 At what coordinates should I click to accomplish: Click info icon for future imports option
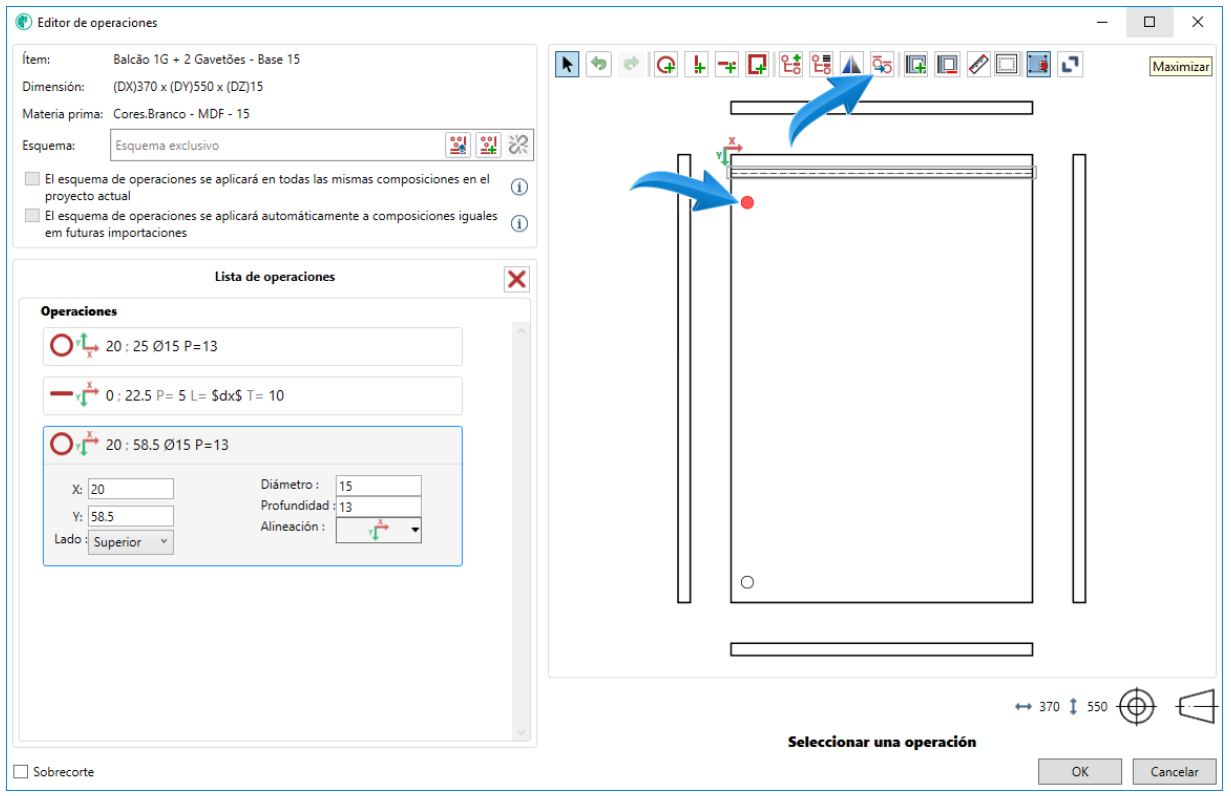519,224
